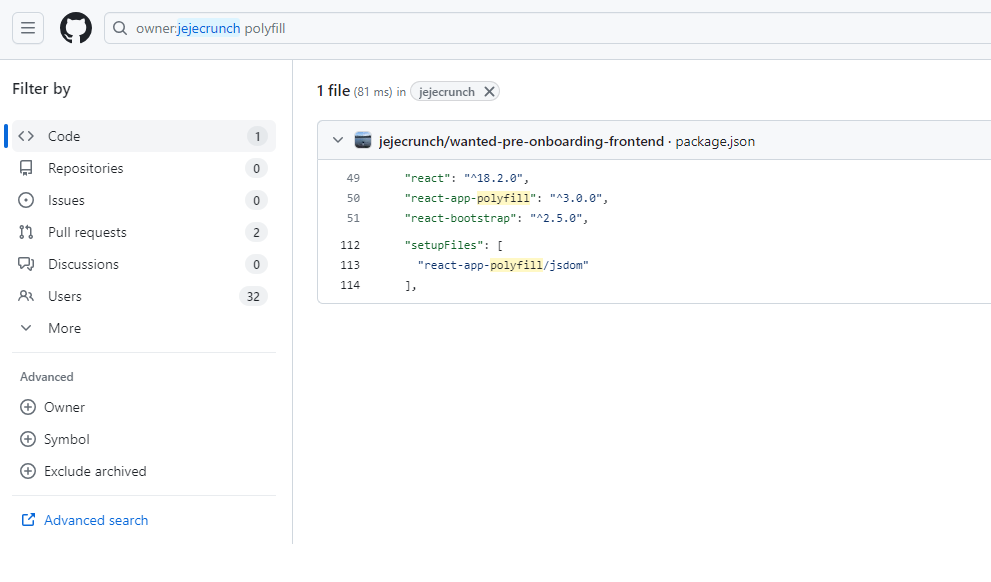Click the Discussions speech bubble icon
Screen dimensions: 991x582
[x=26, y=264]
